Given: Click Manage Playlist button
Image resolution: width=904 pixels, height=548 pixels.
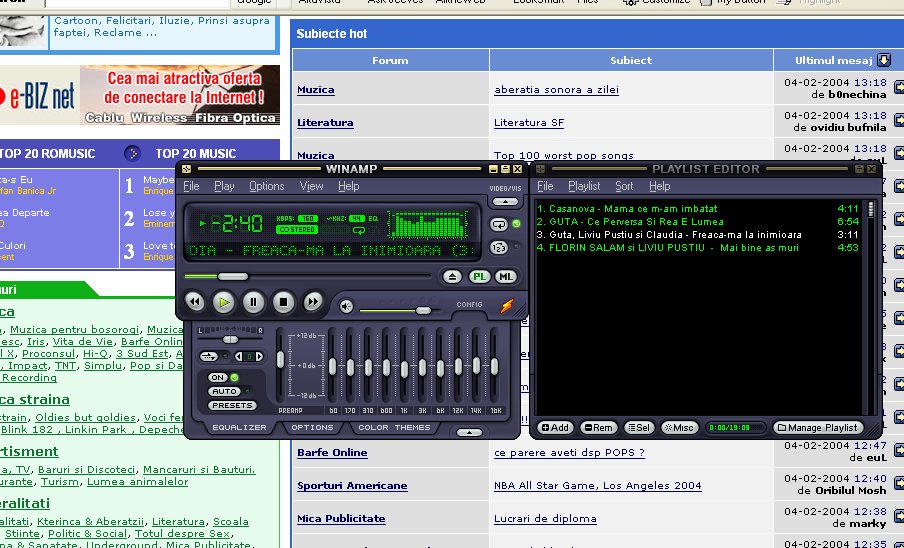Looking at the screenshot, I should pos(818,428).
